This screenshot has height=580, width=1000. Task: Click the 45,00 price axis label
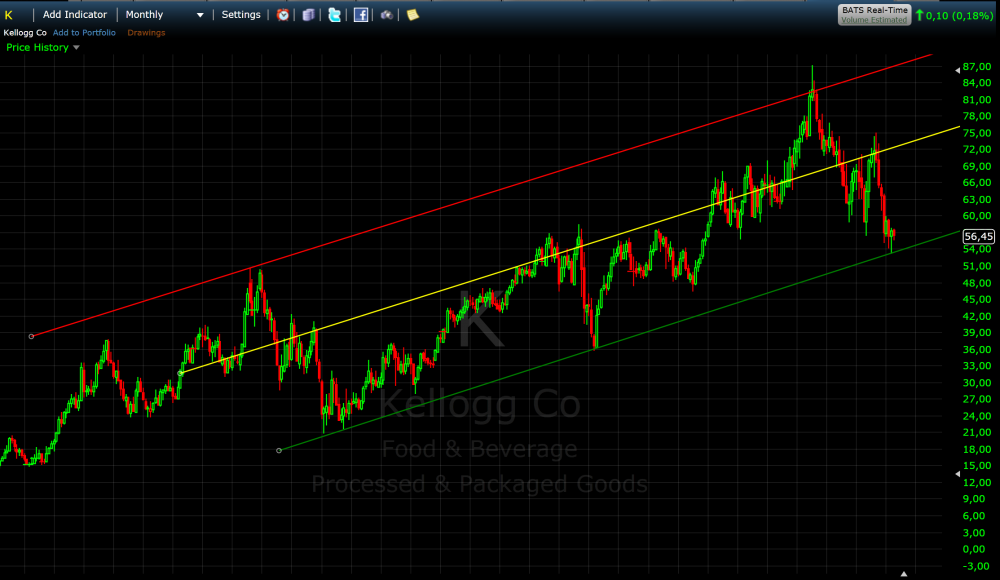point(977,299)
